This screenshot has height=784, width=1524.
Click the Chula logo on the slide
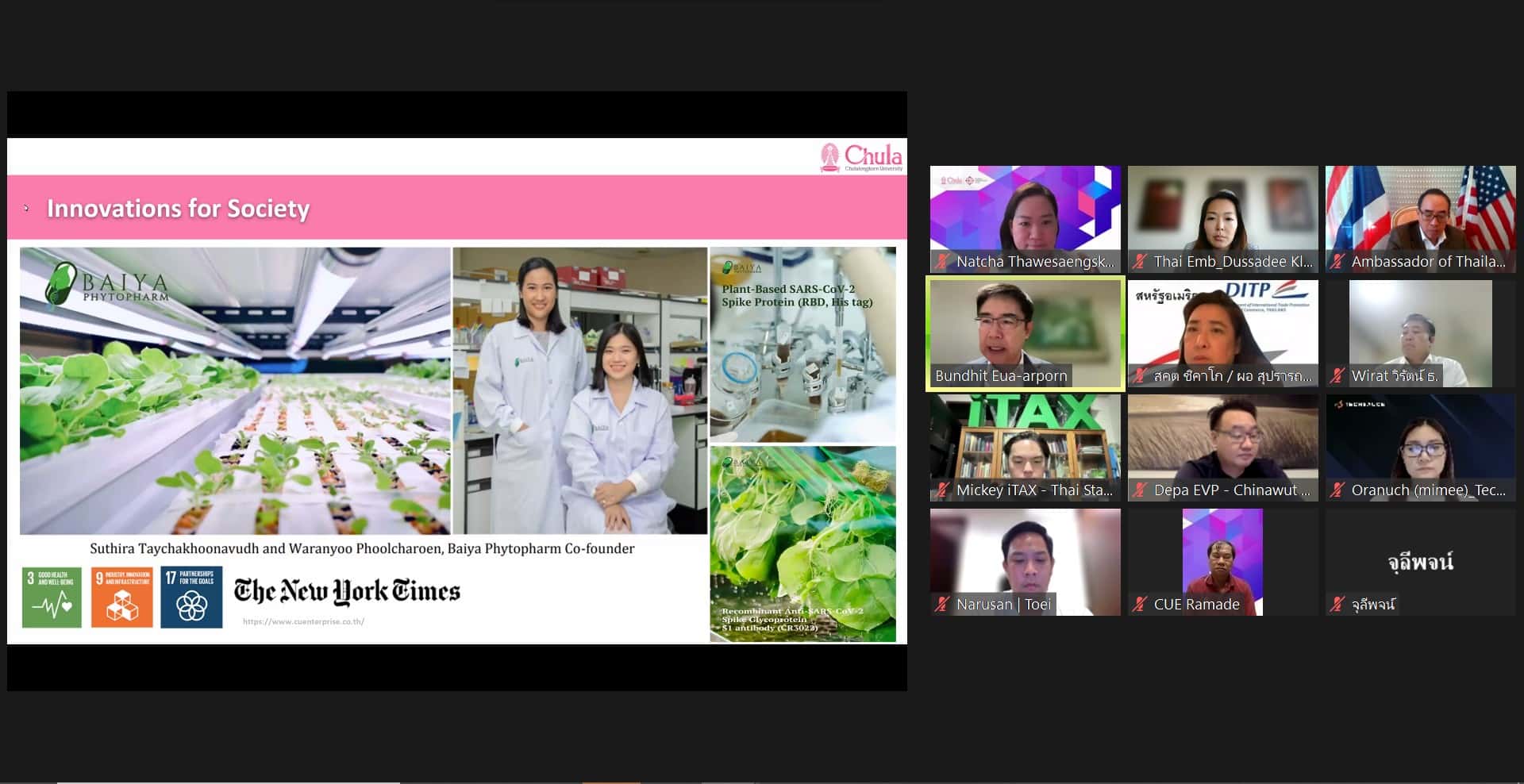861,157
